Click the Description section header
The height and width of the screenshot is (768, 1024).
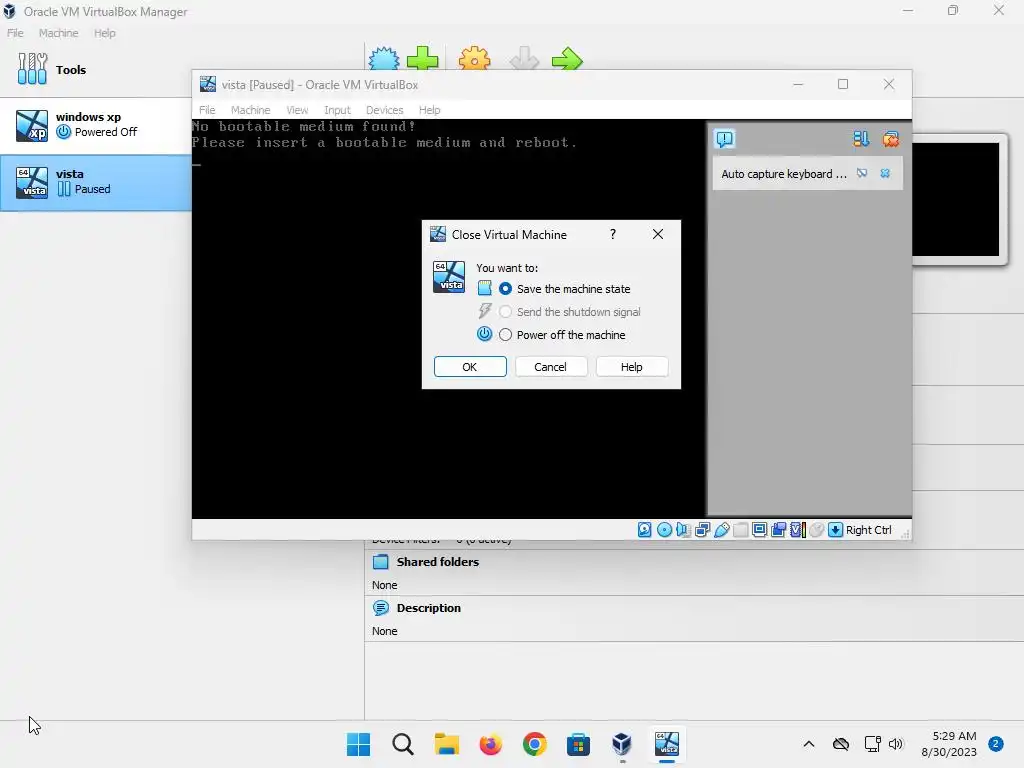click(428, 608)
